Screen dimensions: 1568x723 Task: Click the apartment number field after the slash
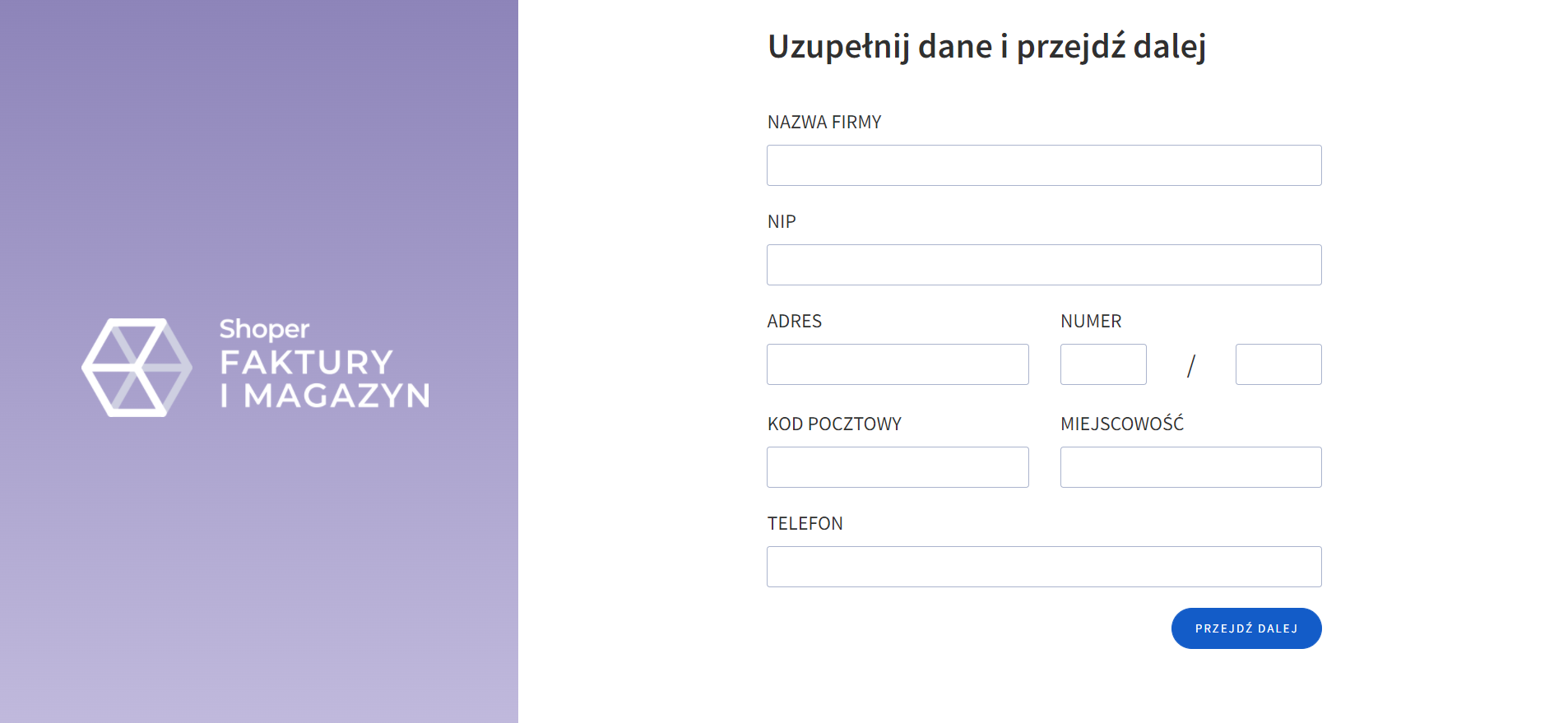point(1278,364)
